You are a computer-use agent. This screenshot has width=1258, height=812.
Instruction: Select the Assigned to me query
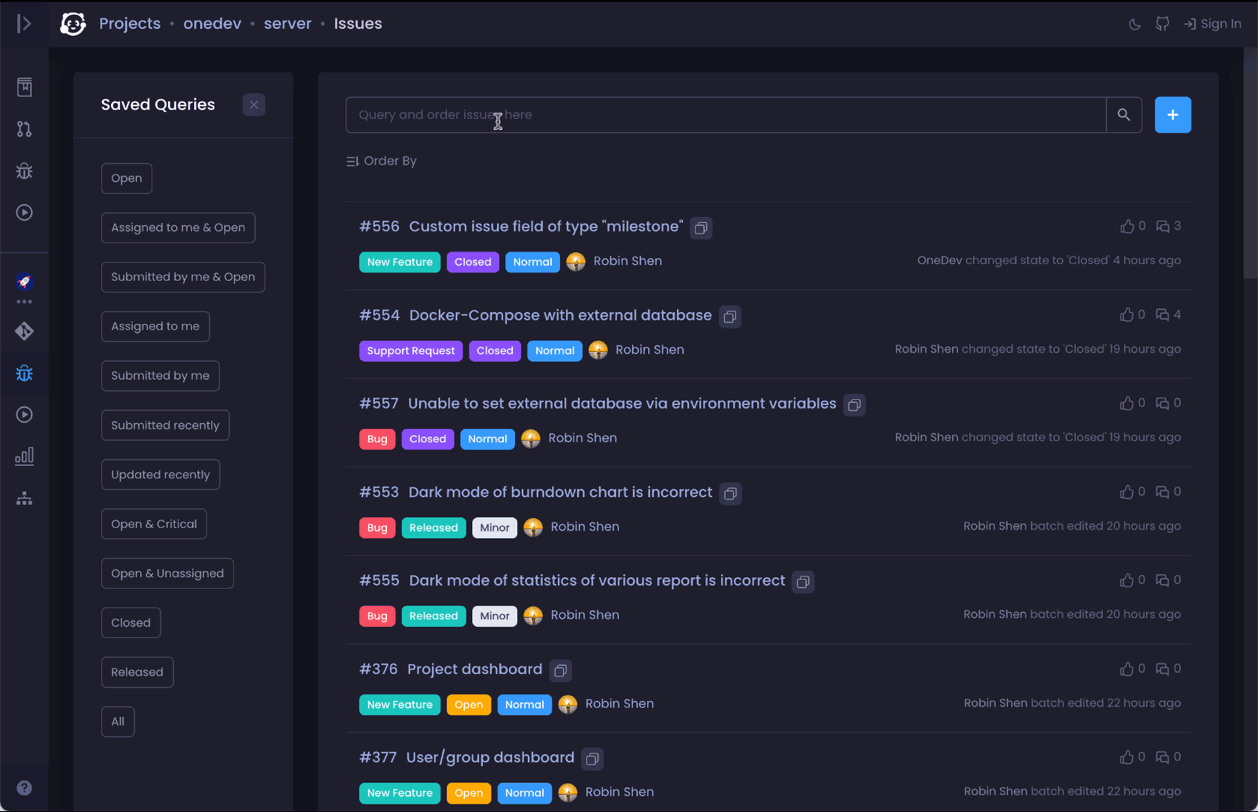pos(155,326)
